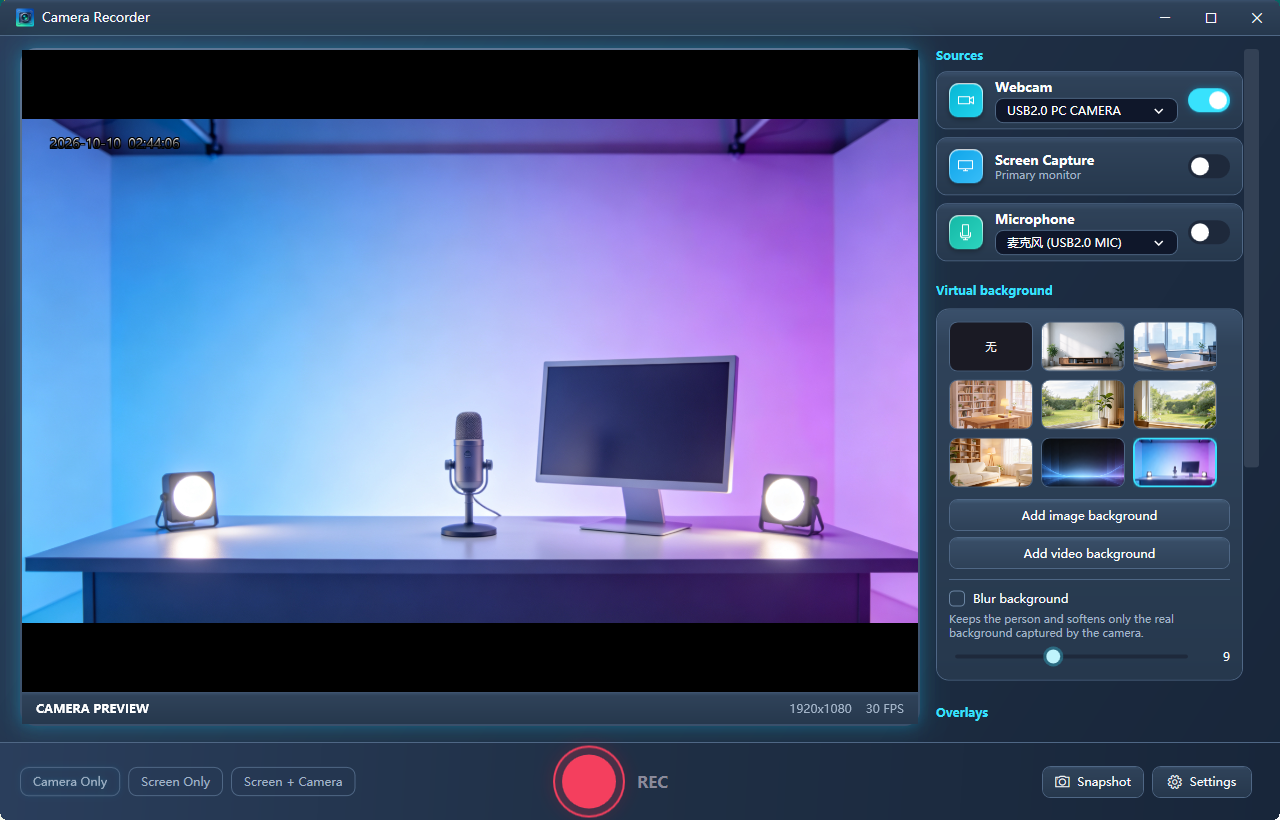This screenshot has height=820, width=1280.
Task: Click the CAMERA PREVIEW label
Action: click(x=92, y=709)
